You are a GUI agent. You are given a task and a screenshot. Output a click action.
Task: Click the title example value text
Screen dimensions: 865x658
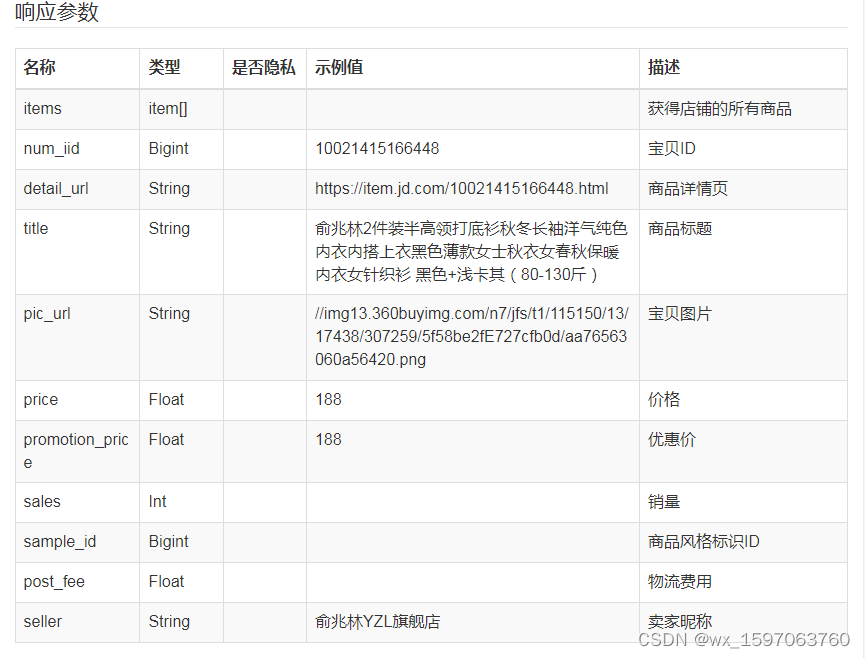point(471,252)
